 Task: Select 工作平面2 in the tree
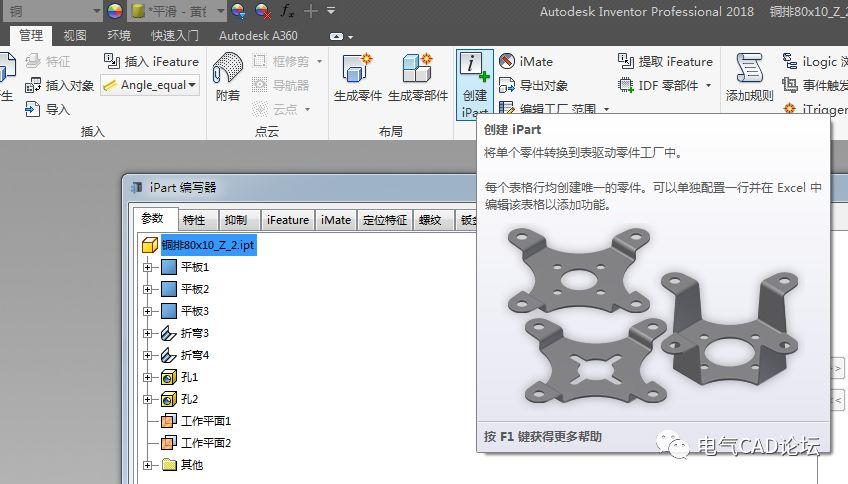[x=206, y=443]
